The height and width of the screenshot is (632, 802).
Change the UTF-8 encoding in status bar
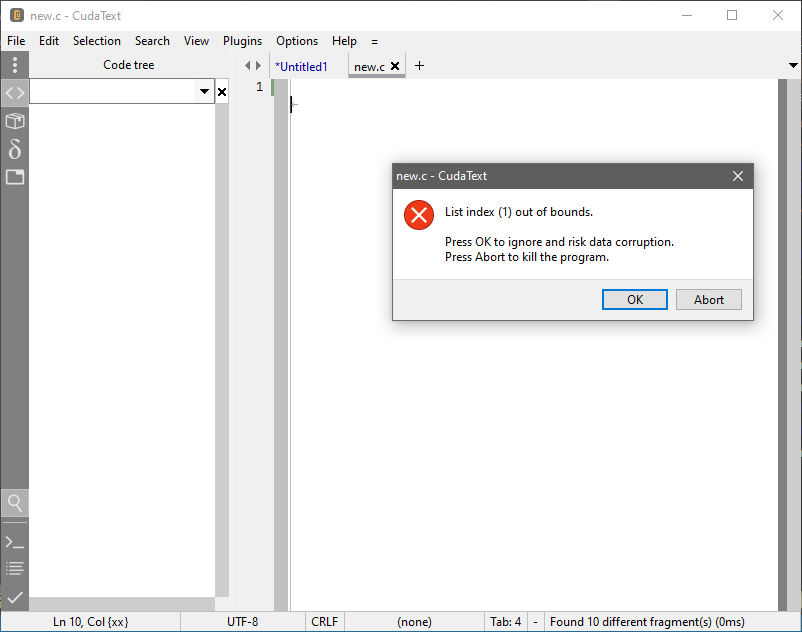[242, 622]
